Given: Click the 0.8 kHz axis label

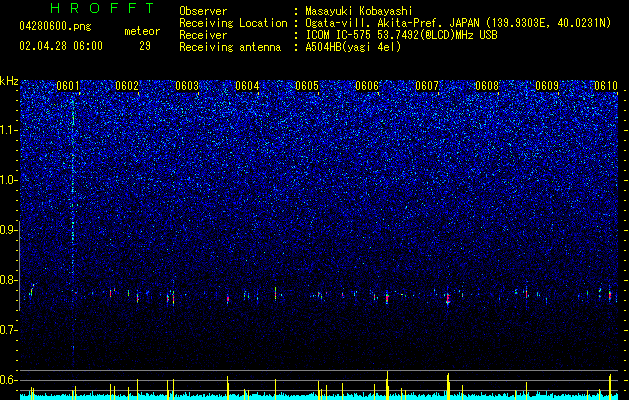Looking at the screenshot, I should [x=9, y=280].
